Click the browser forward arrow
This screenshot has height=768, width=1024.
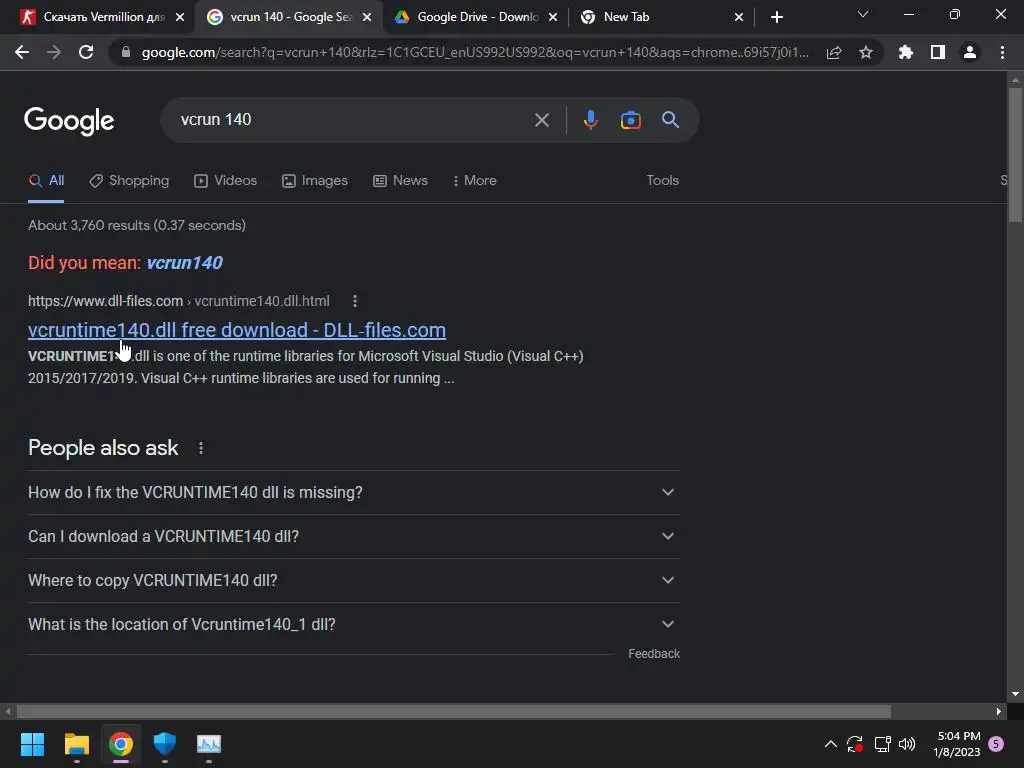point(54,52)
